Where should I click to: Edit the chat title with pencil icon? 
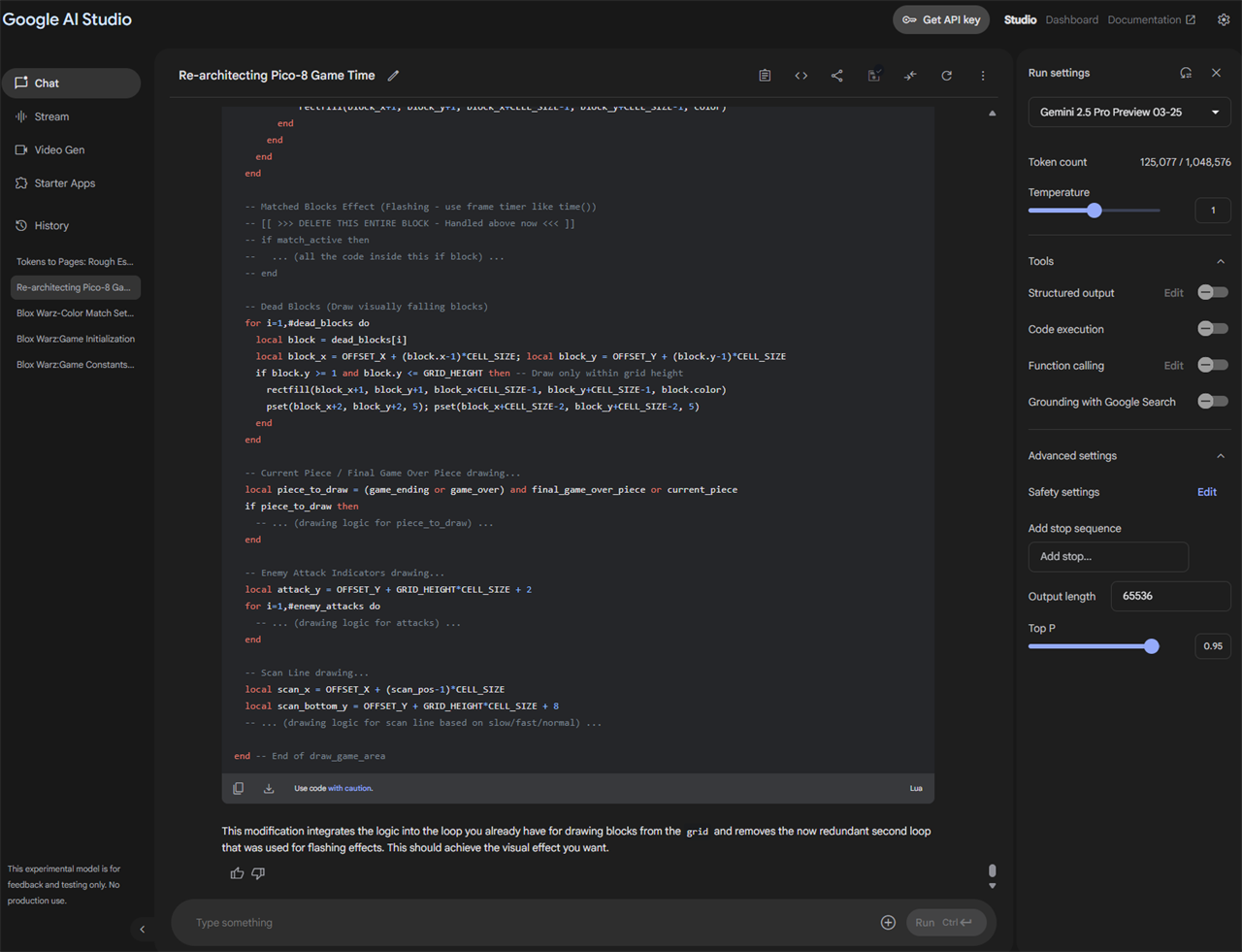click(393, 76)
